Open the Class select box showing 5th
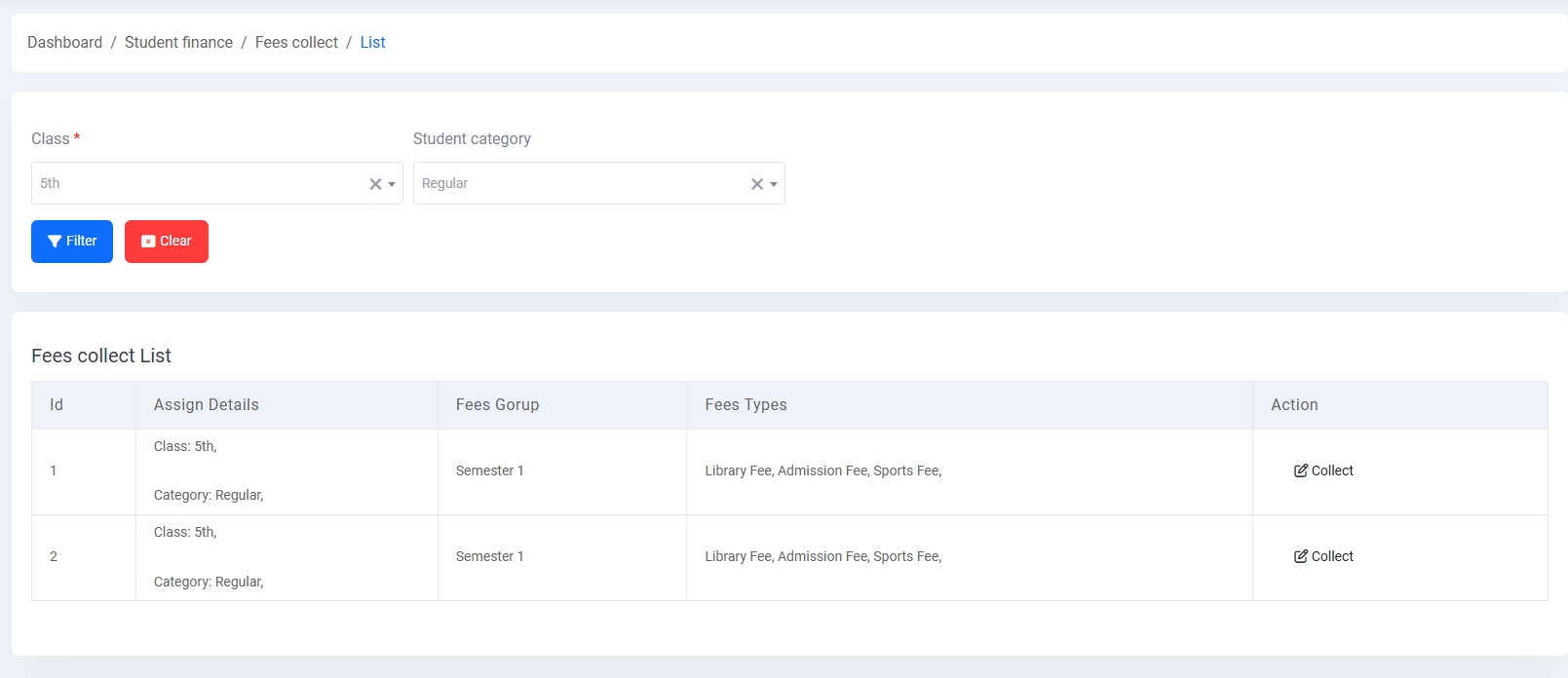The width and height of the screenshot is (1568, 678). point(195,183)
